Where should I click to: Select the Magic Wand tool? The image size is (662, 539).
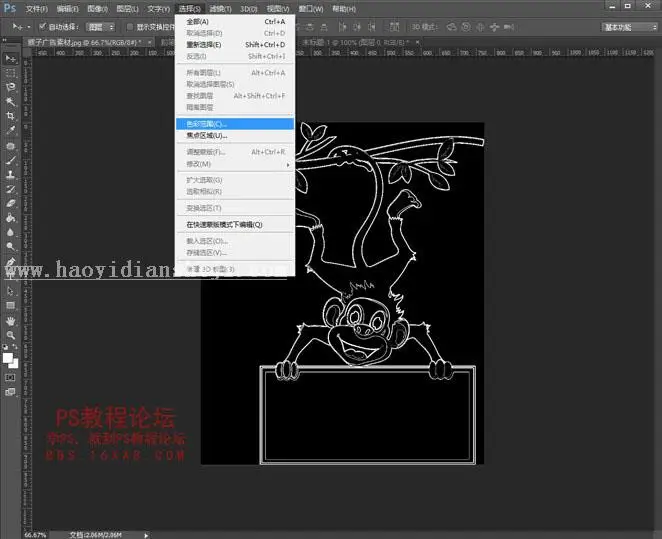pos(11,101)
